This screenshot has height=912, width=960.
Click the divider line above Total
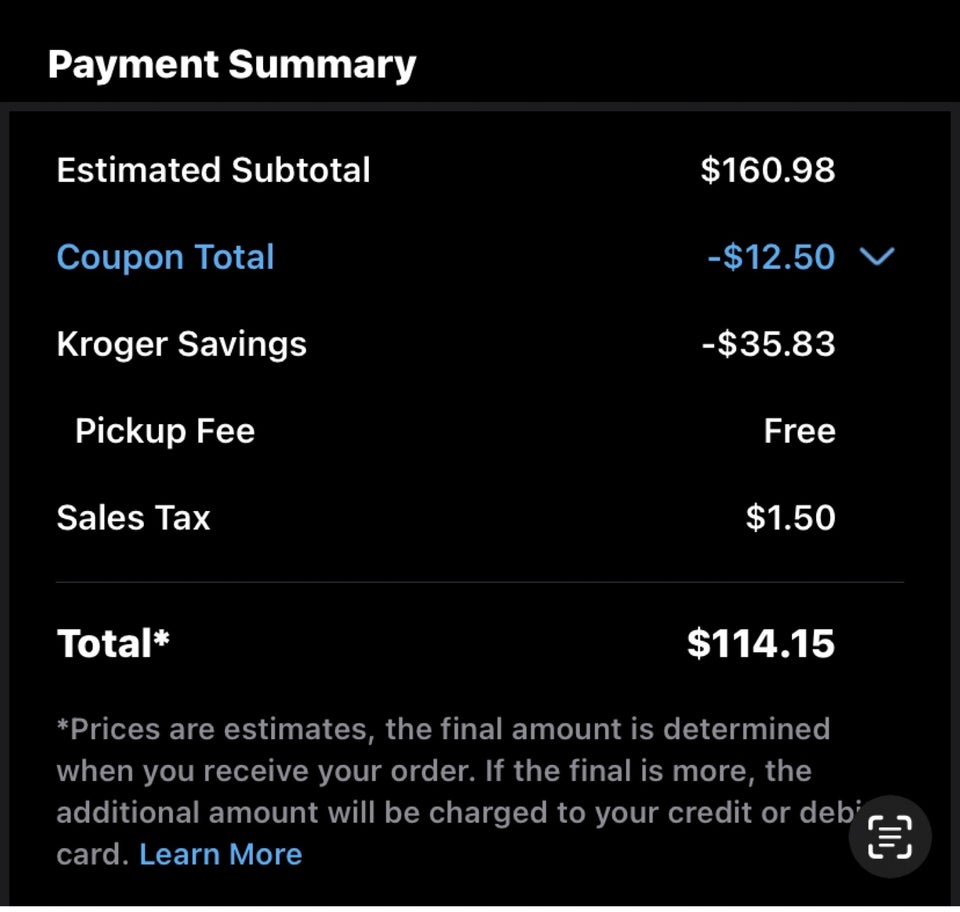(480, 581)
